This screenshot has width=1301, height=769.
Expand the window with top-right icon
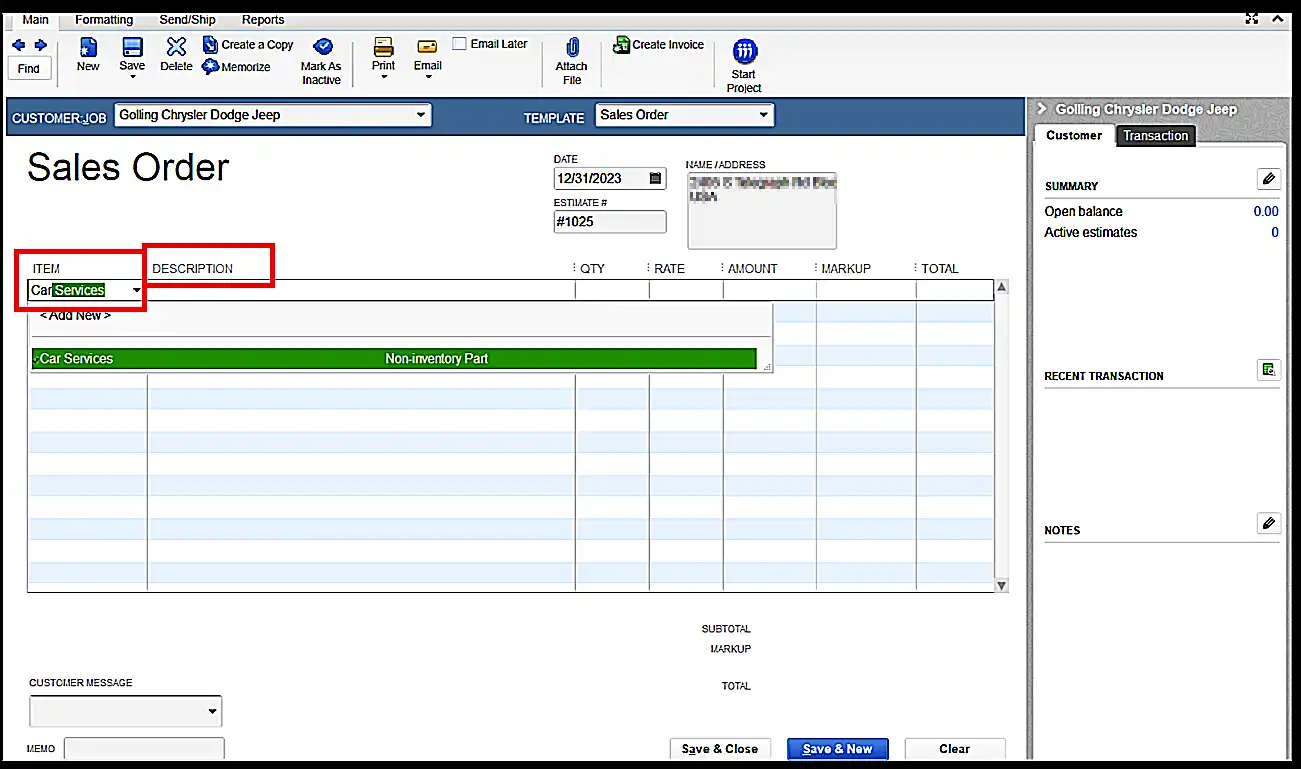(1252, 17)
